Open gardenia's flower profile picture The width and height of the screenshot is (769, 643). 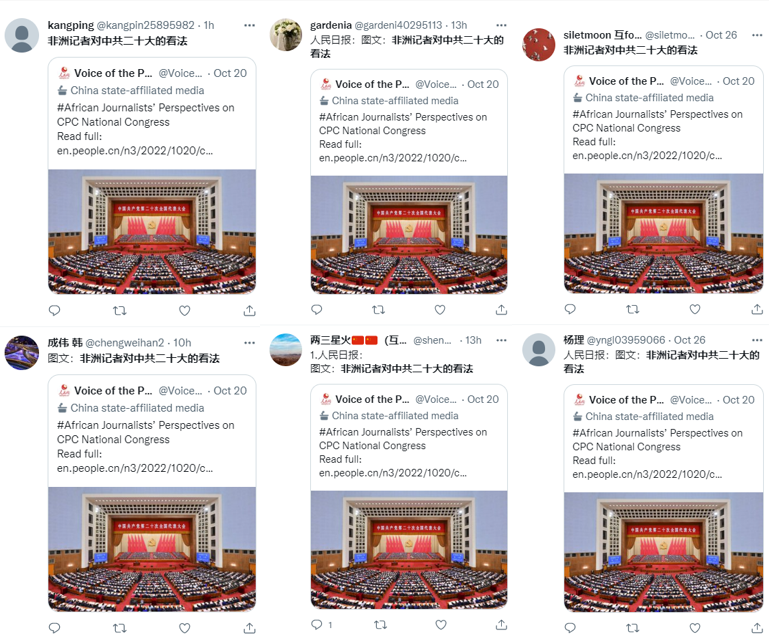[286, 35]
